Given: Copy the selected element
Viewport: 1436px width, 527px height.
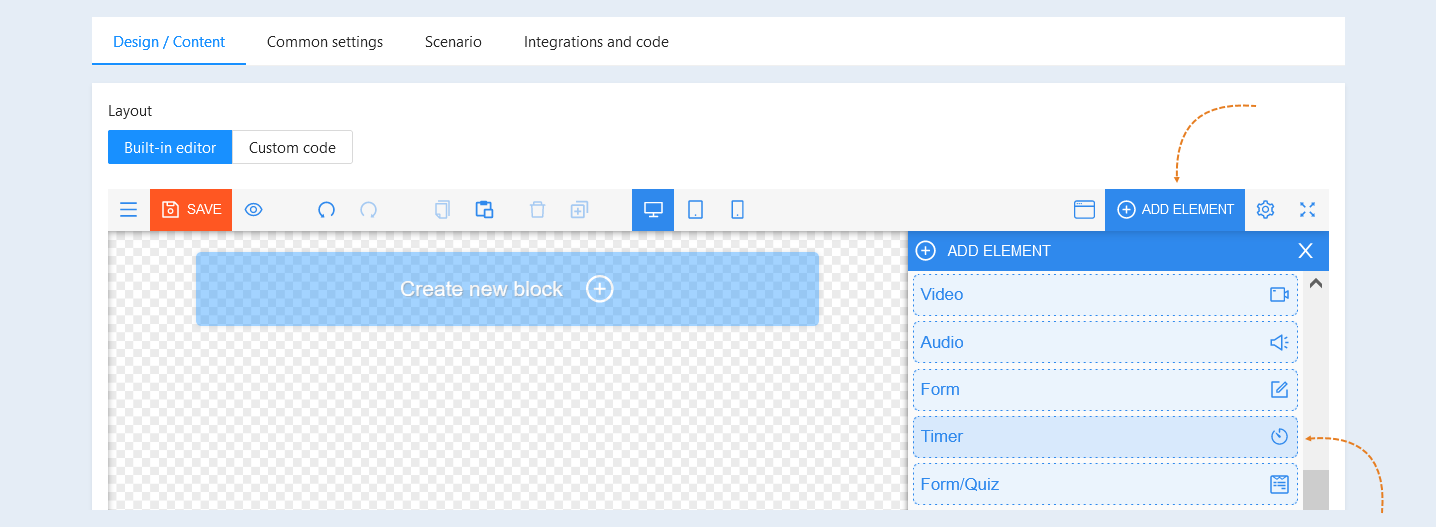Looking at the screenshot, I should point(442,210).
